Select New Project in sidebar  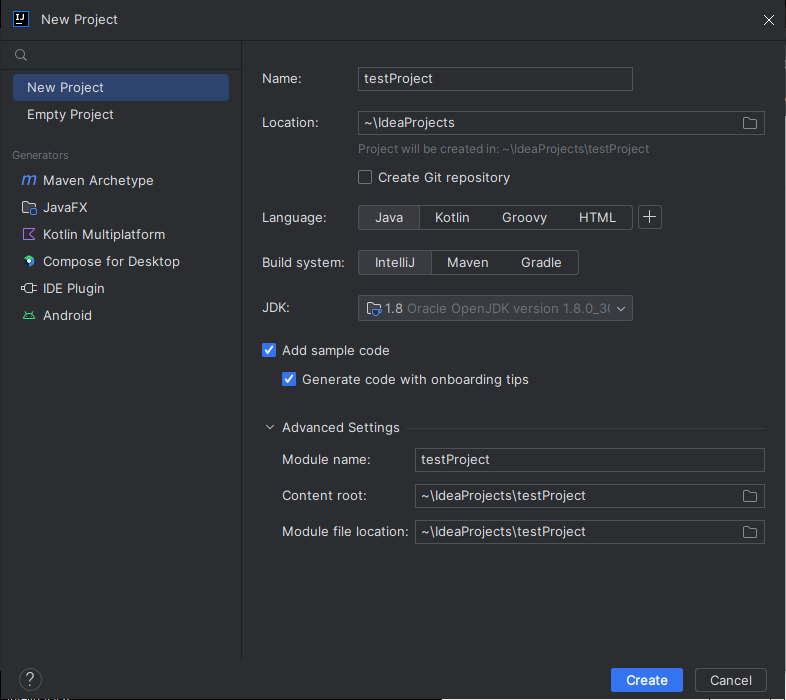pos(121,88)
